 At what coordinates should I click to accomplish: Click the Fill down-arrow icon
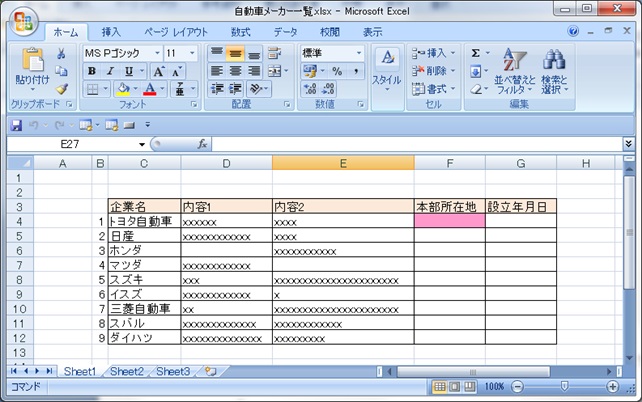point(475,72)
